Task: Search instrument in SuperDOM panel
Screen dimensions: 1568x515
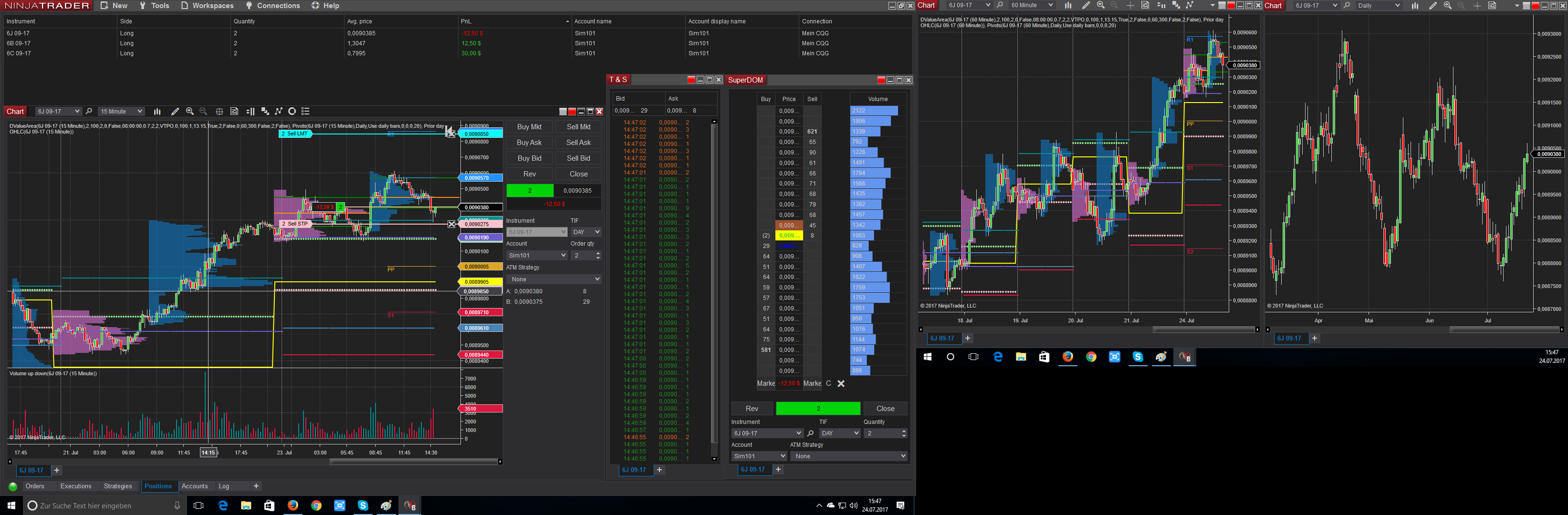Action: point(810,433)
